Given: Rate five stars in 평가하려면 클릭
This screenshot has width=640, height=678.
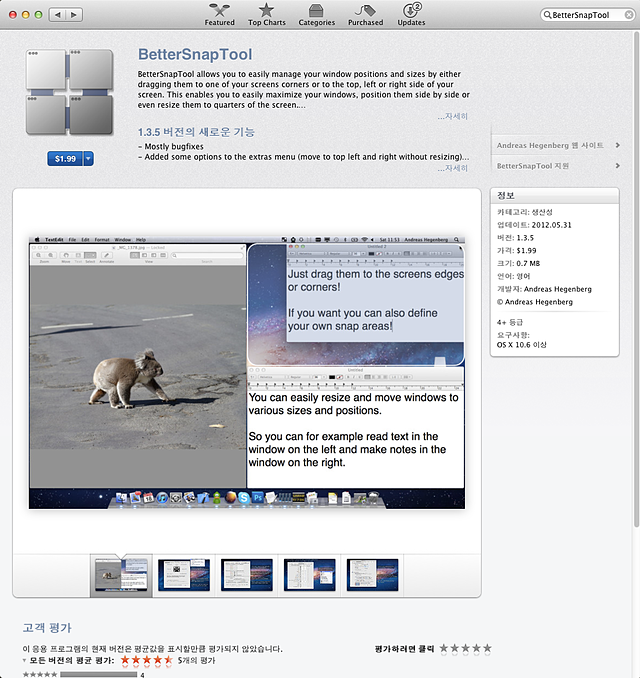Looking at the screenshot, I should click(x=487, y=648).
